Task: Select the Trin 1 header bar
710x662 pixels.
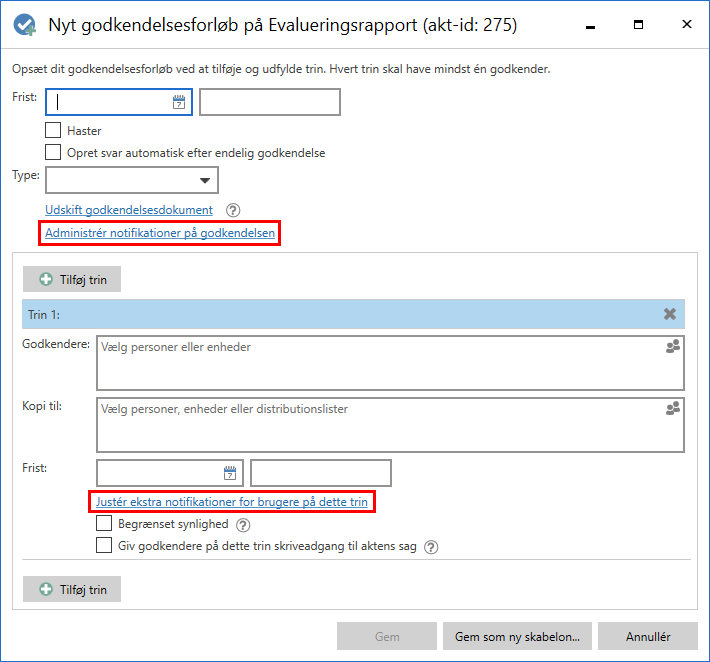Action: click(x=353, y=314)
